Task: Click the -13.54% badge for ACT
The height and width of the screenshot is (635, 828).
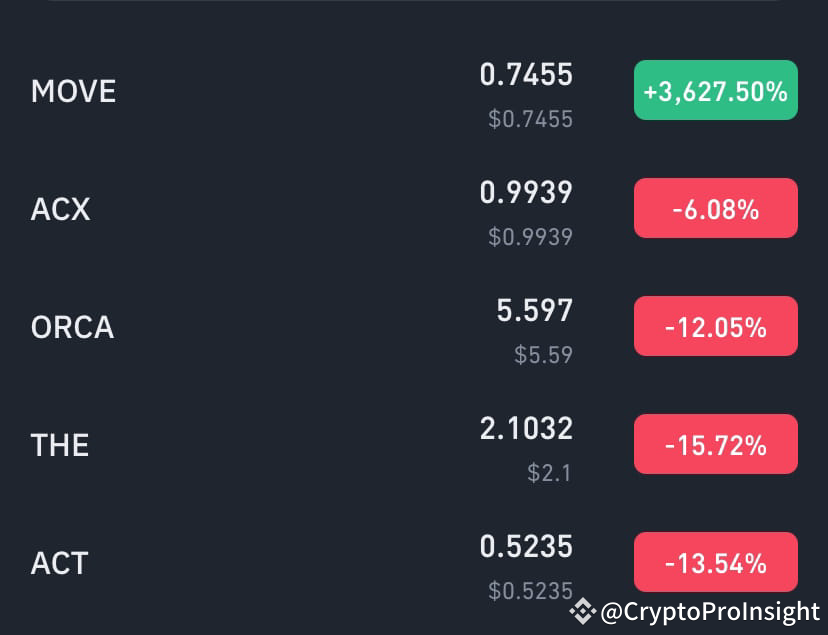Action: point(715,562)
